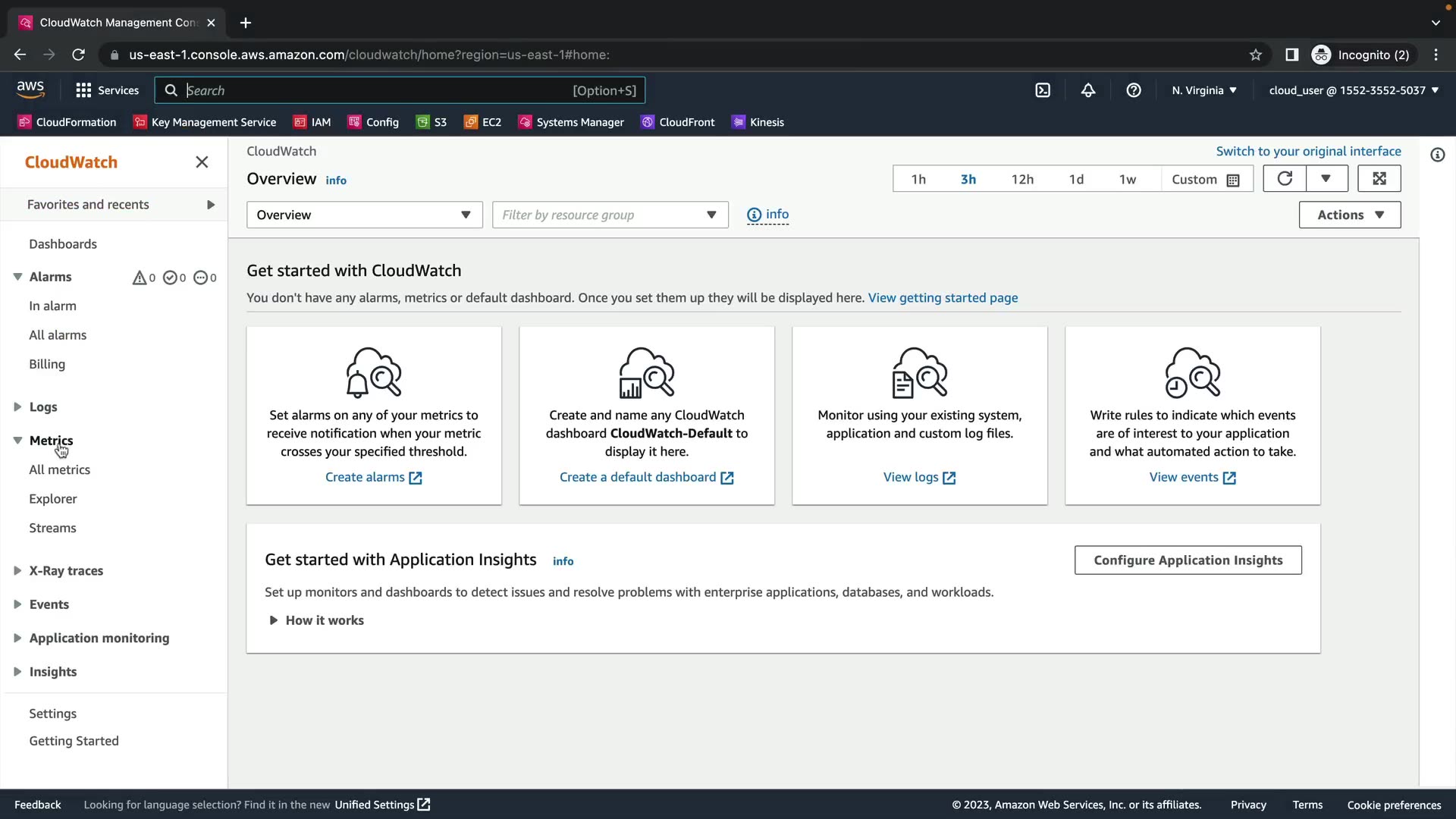Image resolution: width=1456 pixels, height=819 pixels.
Task: Open the Kinesis shortcut in favorites bar
Action: [x=758, y=122]
